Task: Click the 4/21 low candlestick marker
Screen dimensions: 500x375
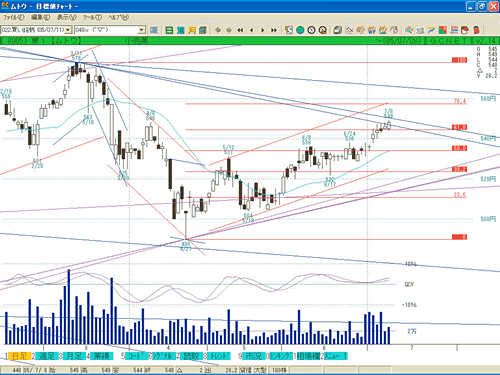Action: 186,246
